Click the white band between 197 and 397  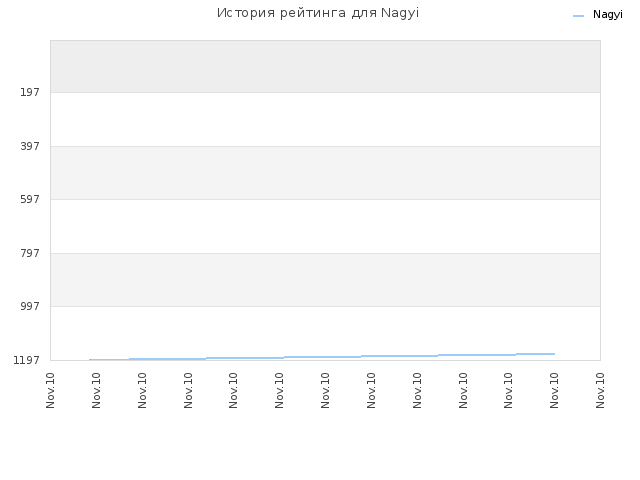[x=325, y=119]
